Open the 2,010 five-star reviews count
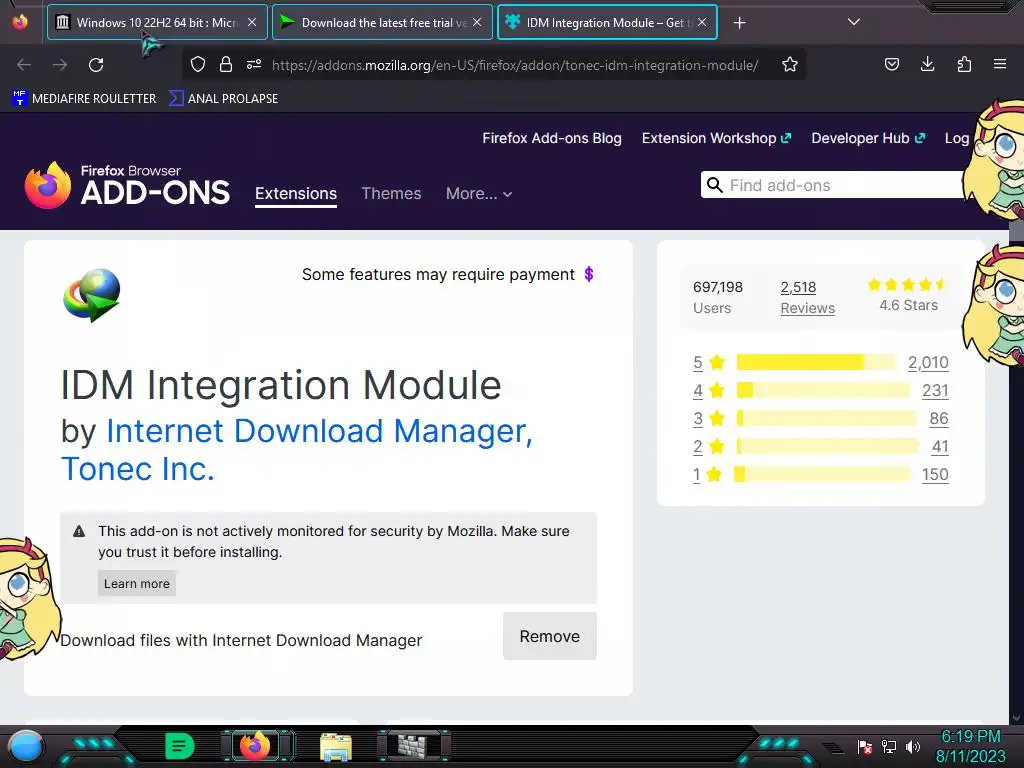The width and height of the screenshot is (1024, 768). 928,362
